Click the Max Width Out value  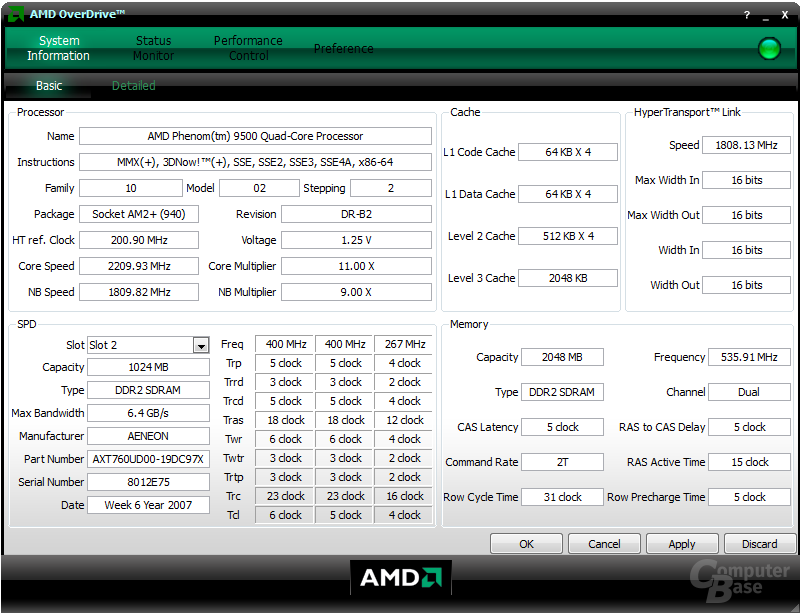click(746, 215)
